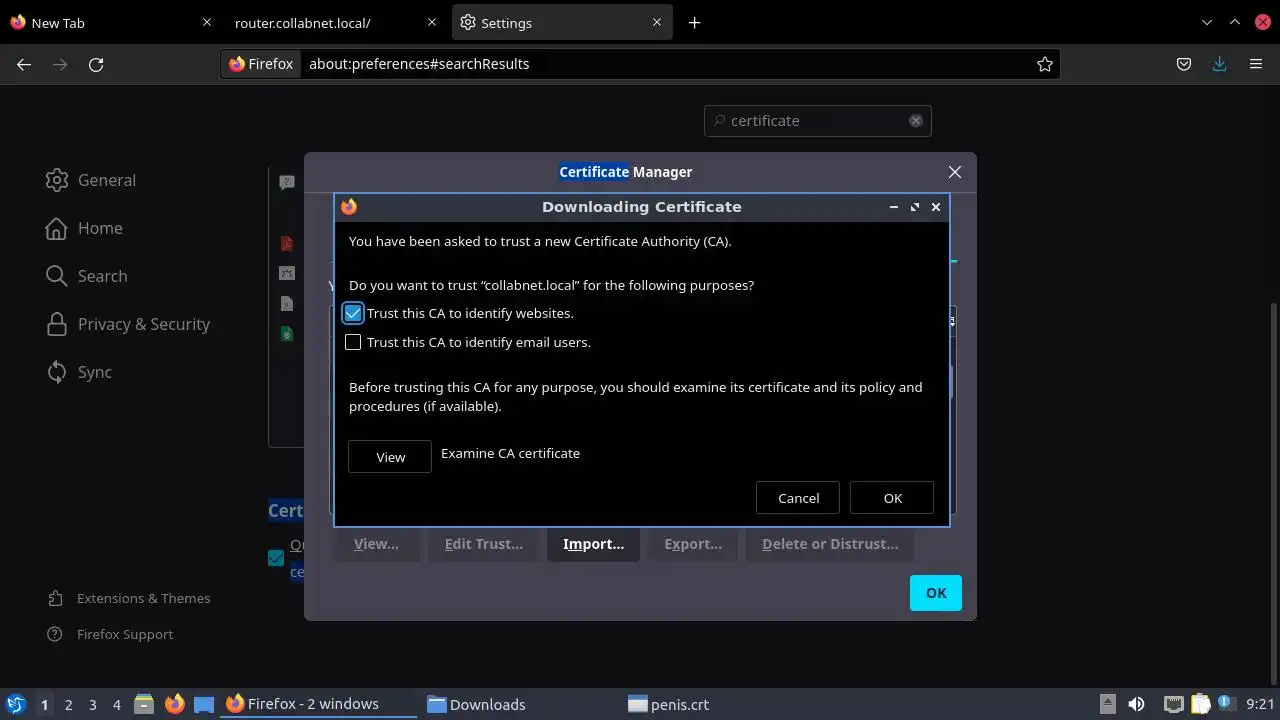Expand hidden system tray icons arrow
Screen dimensions: 1280x720
(x=1107, y=704)
